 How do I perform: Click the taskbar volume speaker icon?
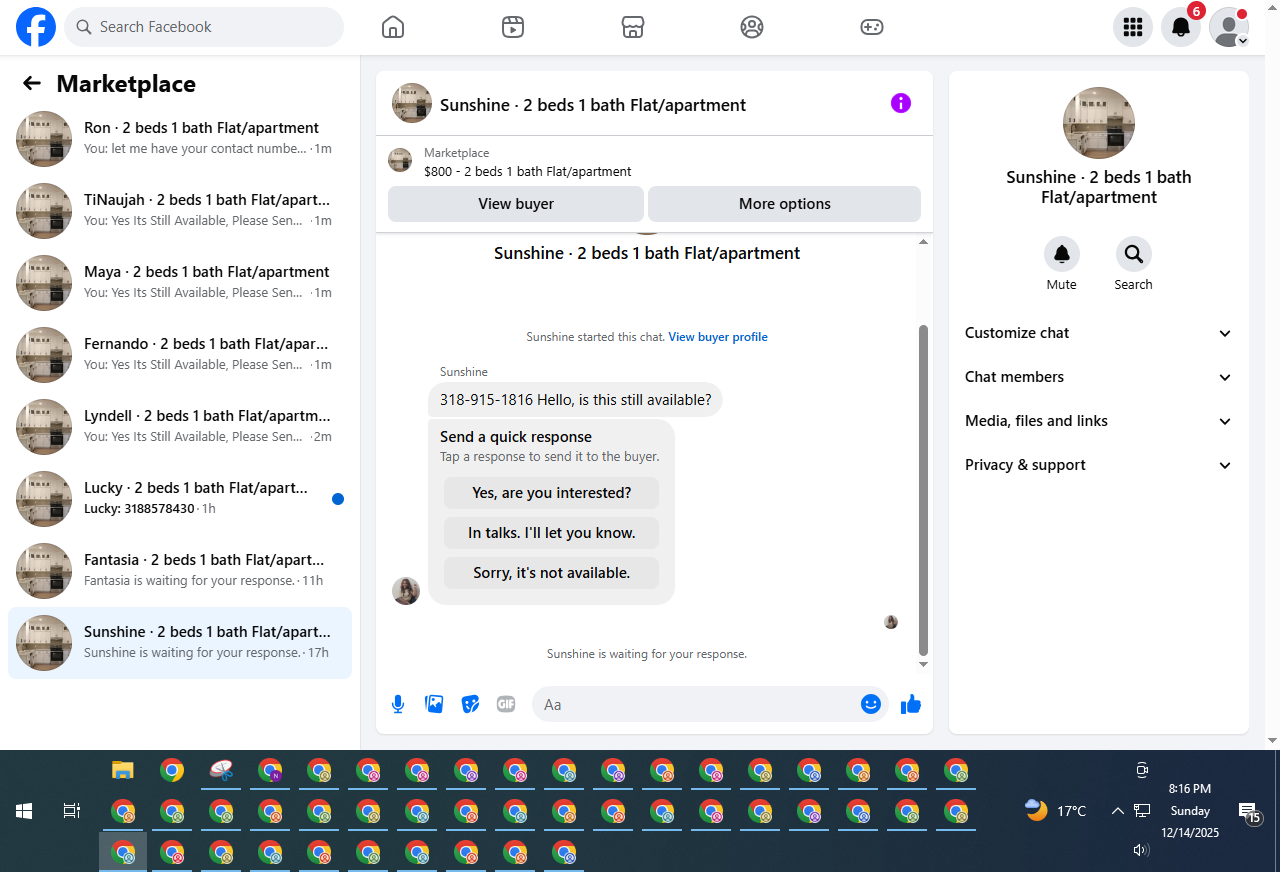point(1141,850)
